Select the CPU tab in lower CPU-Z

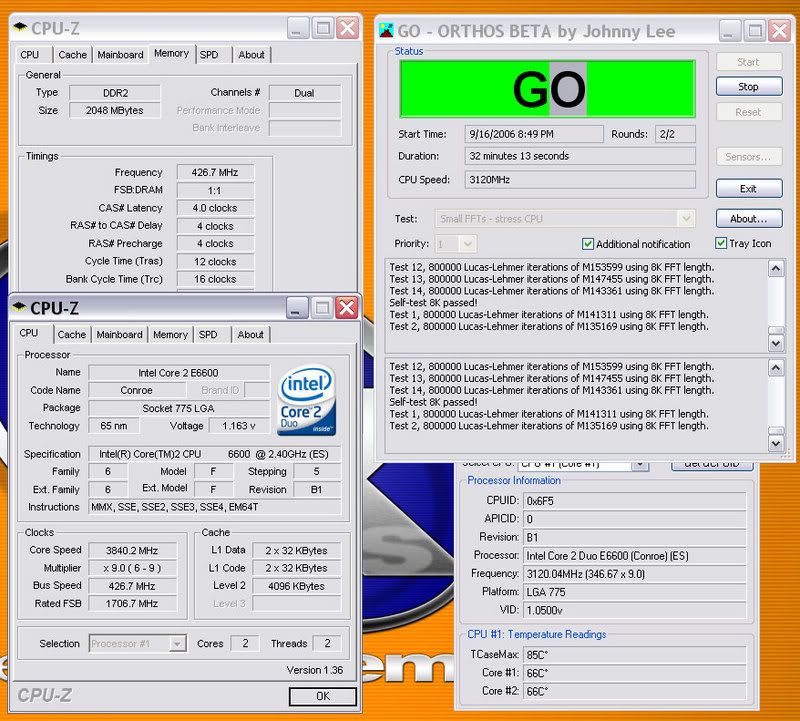(29, 333)
